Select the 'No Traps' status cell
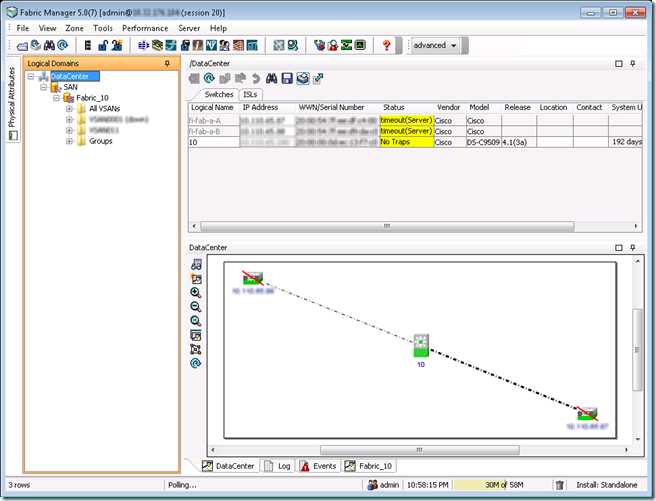 pos(406,142)
